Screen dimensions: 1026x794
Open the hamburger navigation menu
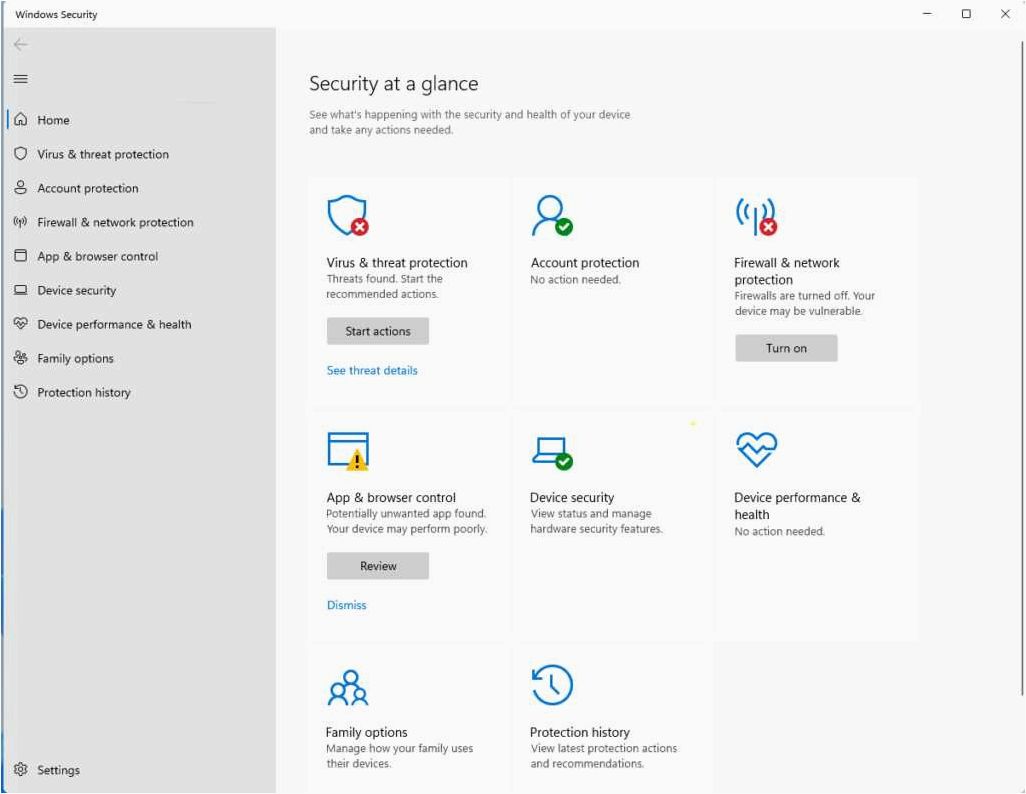pos(21,79)
